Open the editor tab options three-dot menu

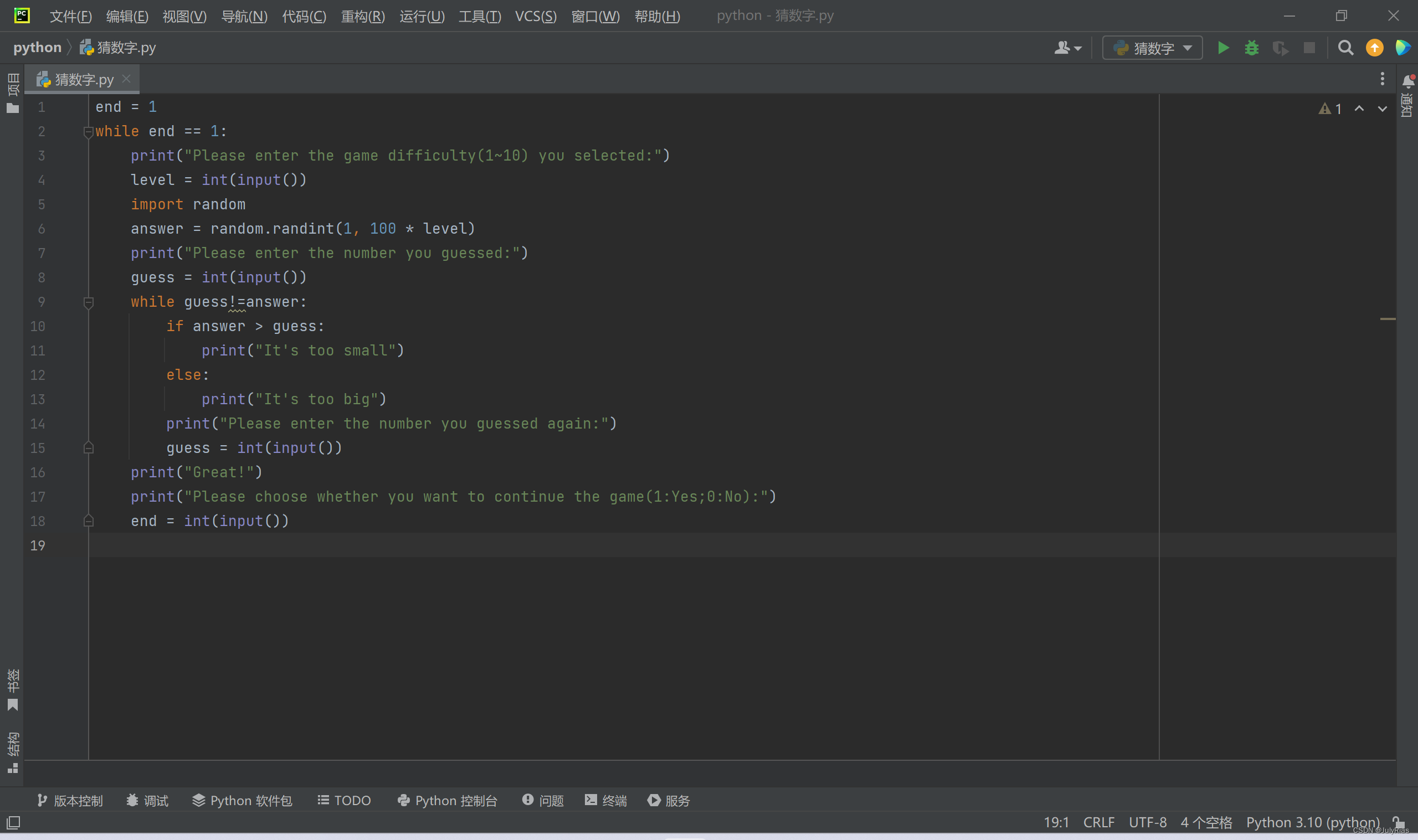[1382, 79]
